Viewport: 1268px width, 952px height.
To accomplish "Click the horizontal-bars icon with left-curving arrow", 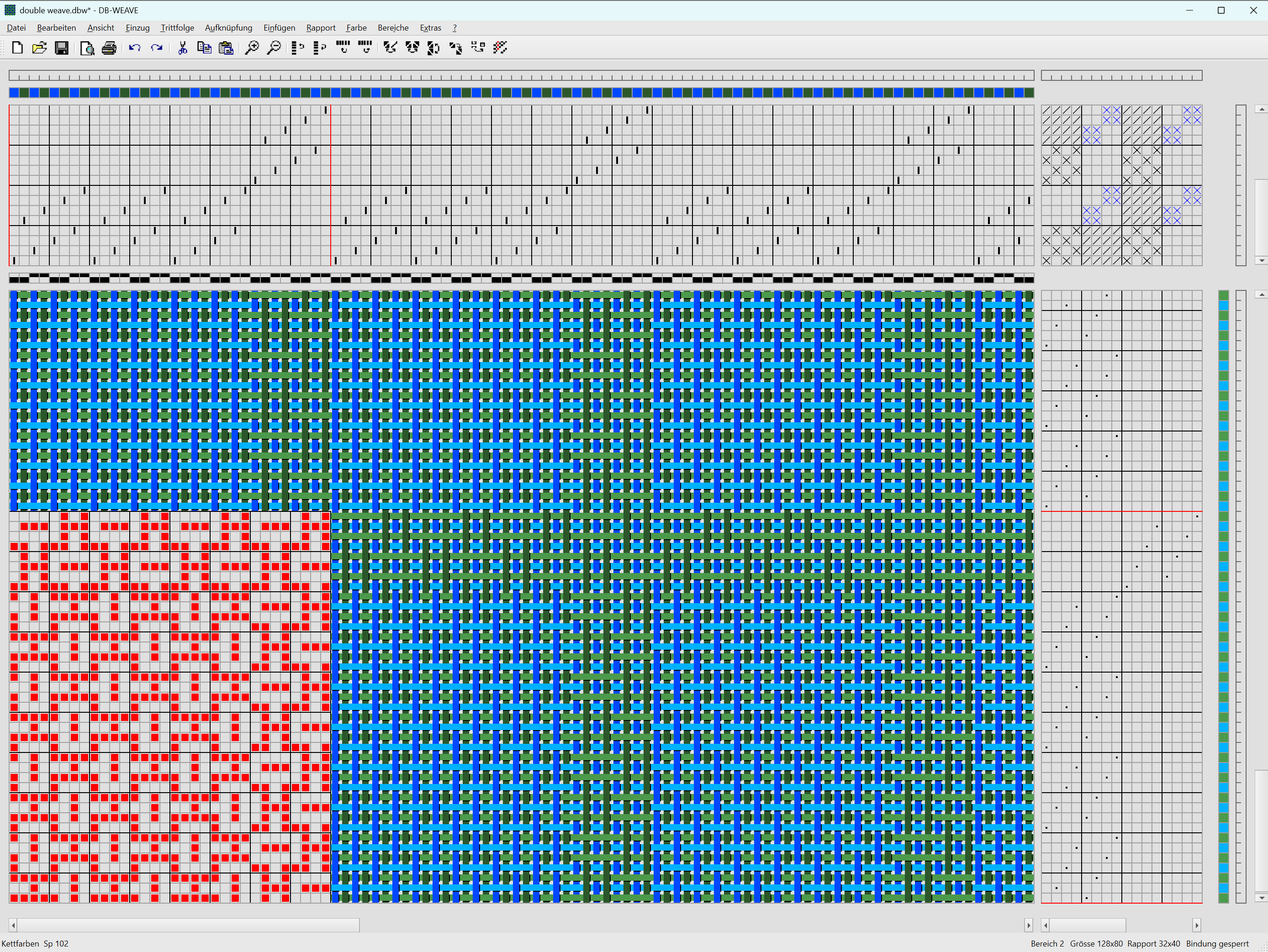I will pos(343,47).
